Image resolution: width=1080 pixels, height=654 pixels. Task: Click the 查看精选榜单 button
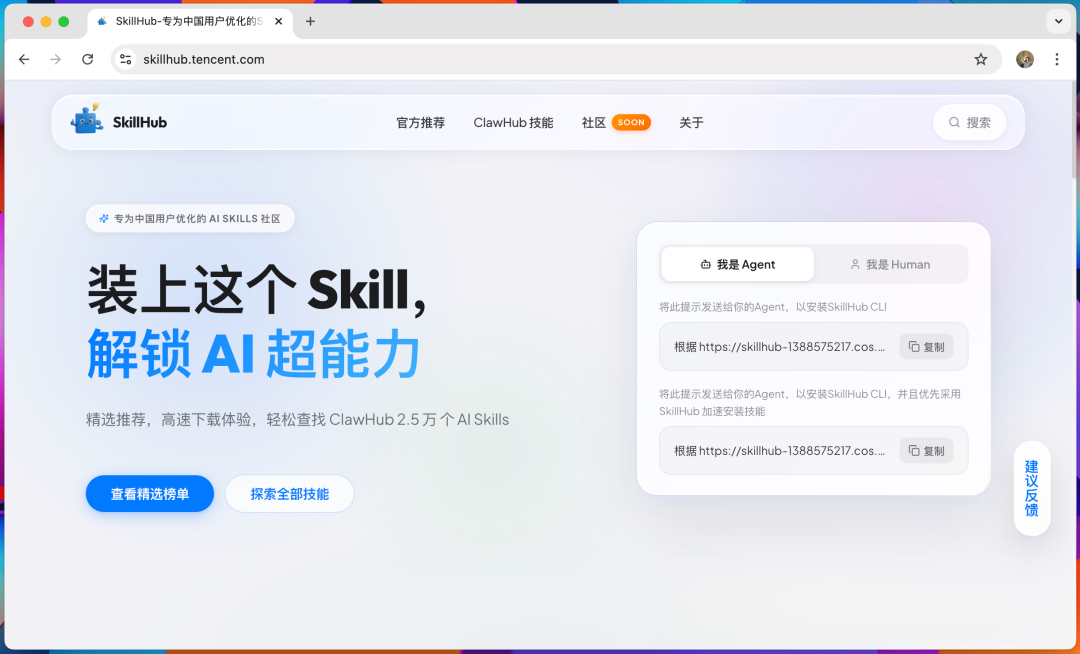point(149,494)
